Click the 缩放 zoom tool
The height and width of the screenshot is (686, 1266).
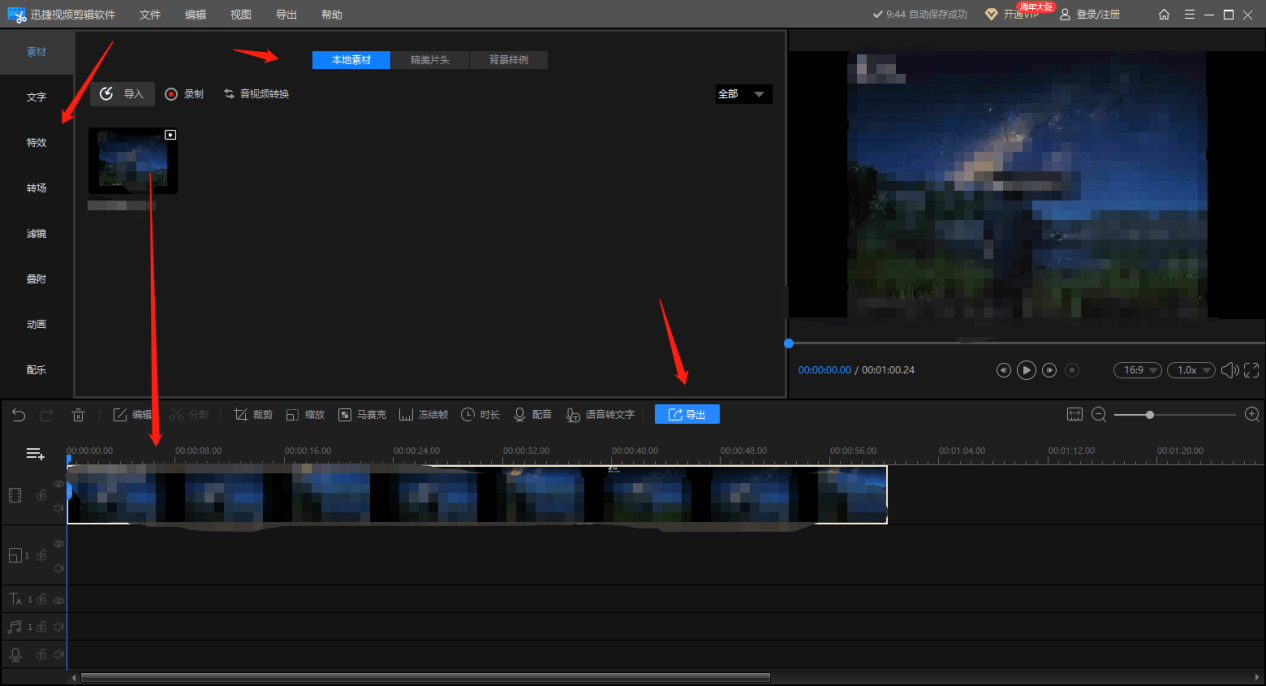coord(305,414)
